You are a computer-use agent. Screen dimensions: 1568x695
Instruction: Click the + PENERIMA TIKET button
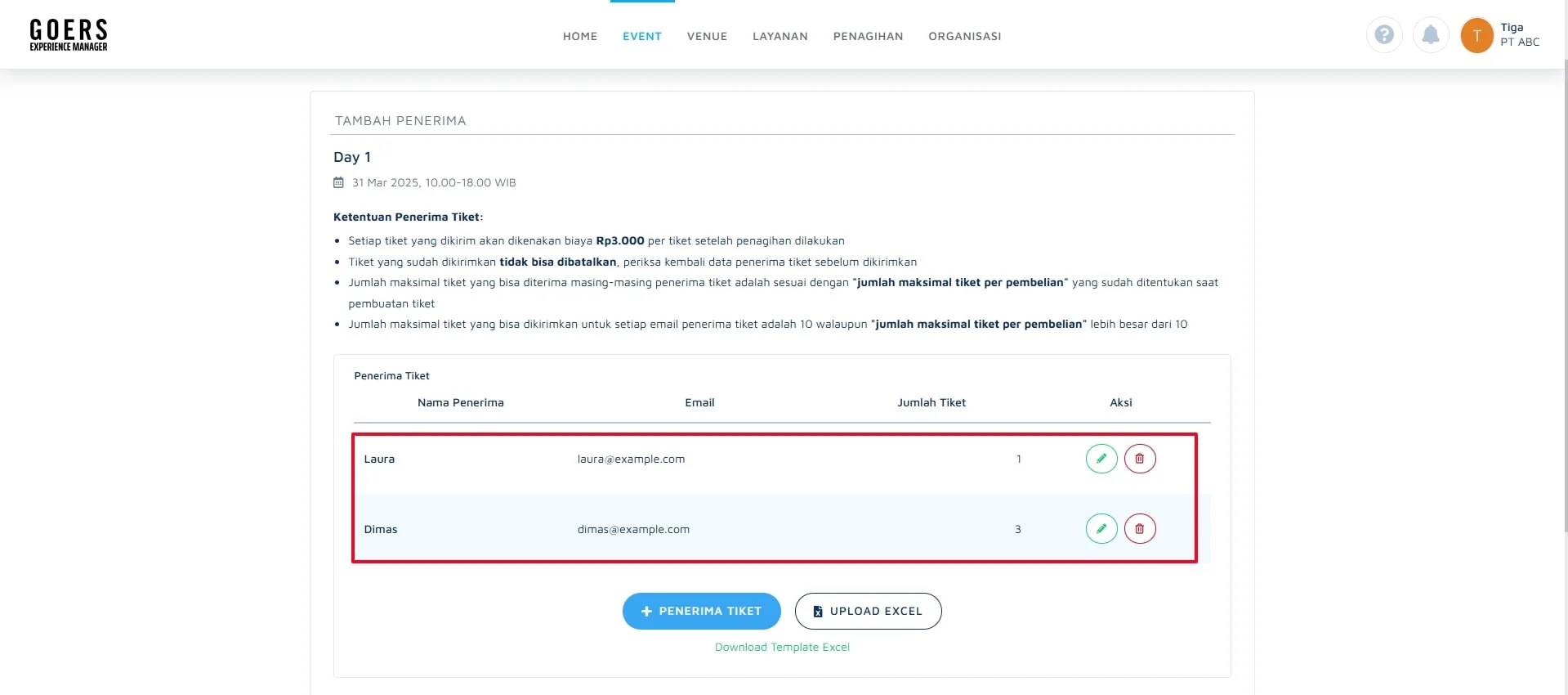[x=702, y=611]
